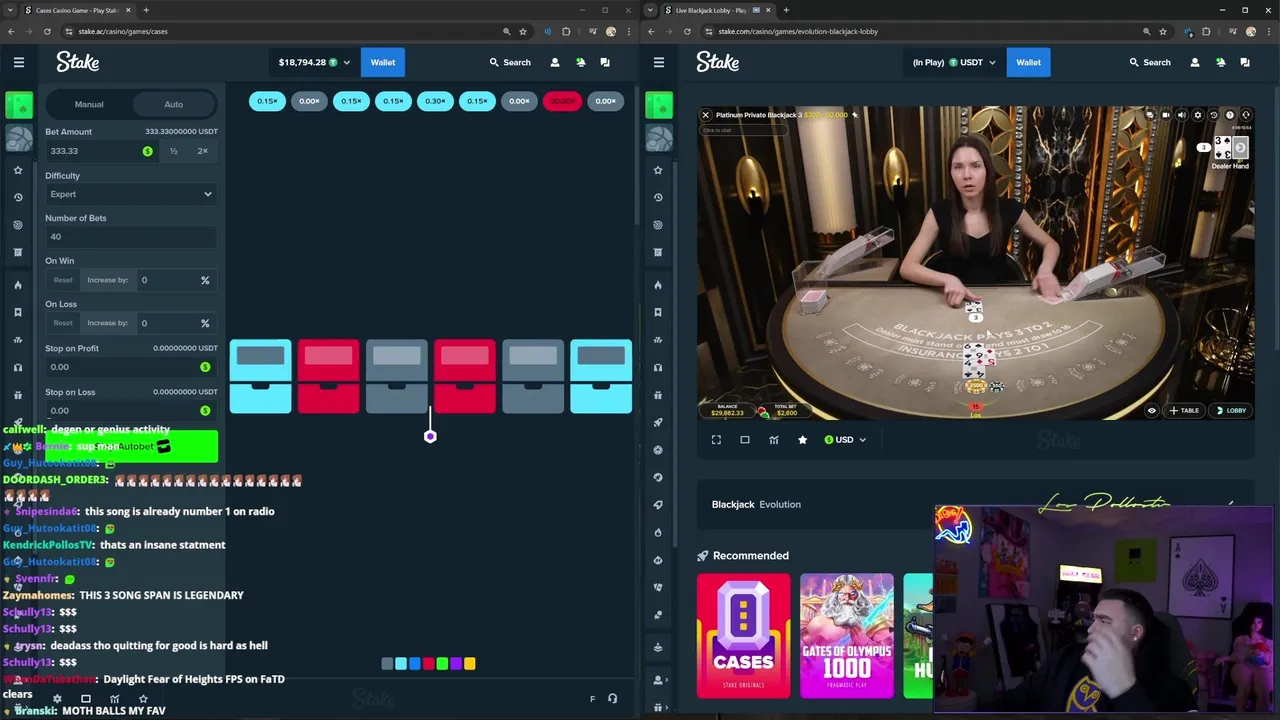Viewport: 1280px width, 720px height.
Task: Open notifications bell in Cases window header
Action: click(580, 62)
